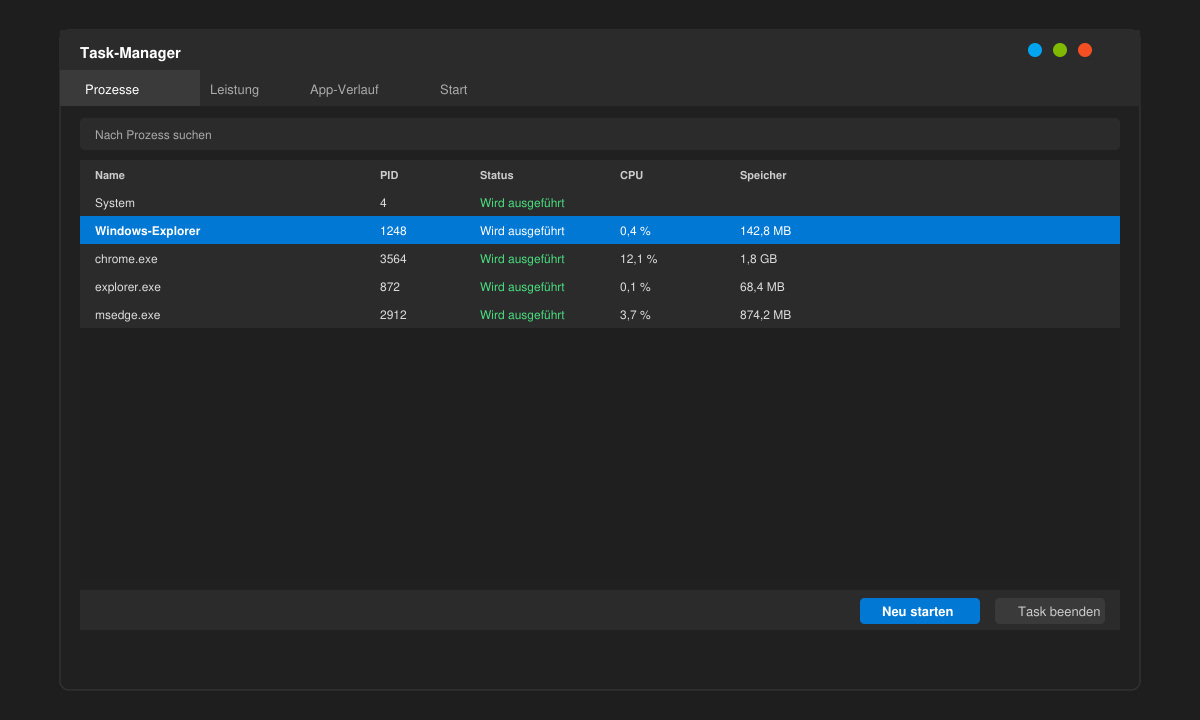Click the 0,4 % CPU value
Image resolution: width=1200 pixels, height=720 pixels.
click(x=635, y=230)
